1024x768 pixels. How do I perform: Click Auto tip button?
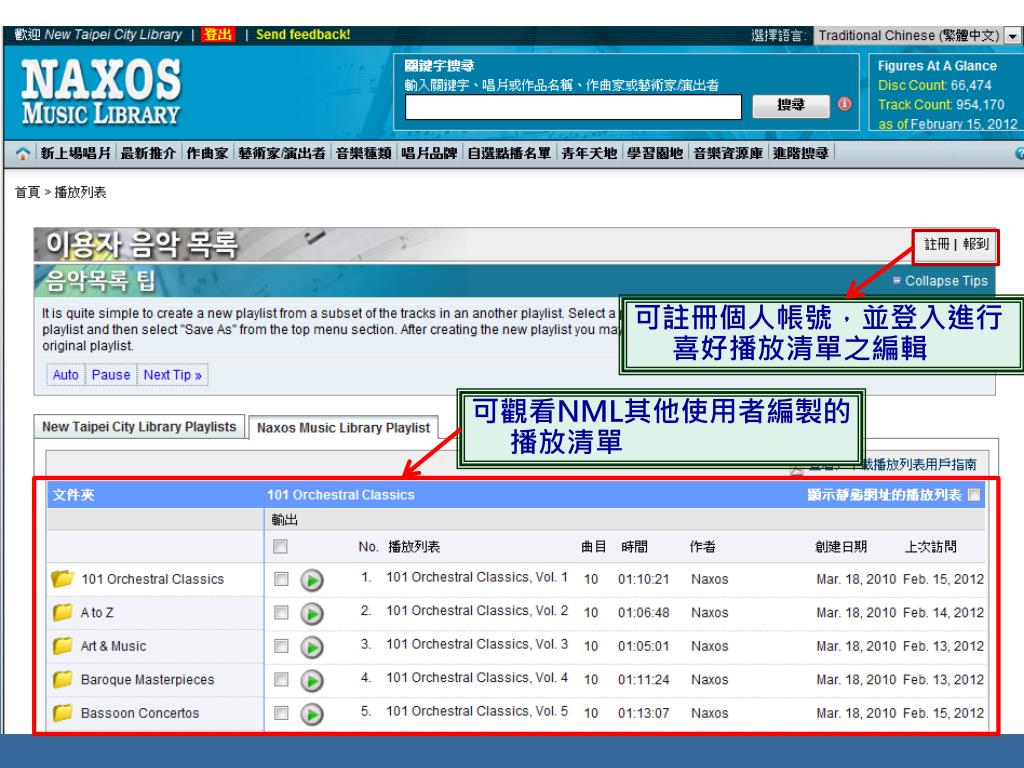click(65, 375)
